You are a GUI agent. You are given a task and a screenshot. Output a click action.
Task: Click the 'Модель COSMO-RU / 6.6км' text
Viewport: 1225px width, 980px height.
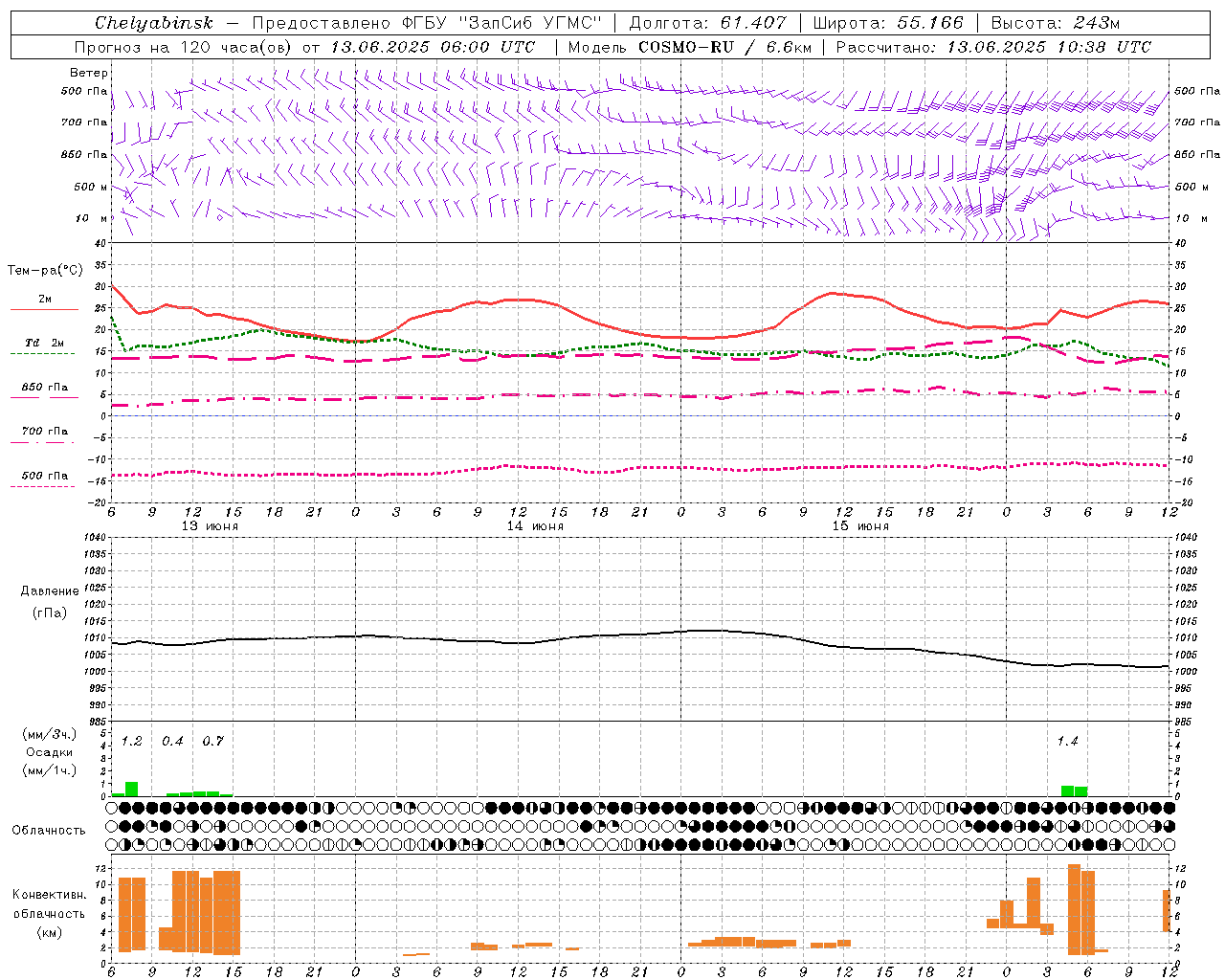coord(689,47)
